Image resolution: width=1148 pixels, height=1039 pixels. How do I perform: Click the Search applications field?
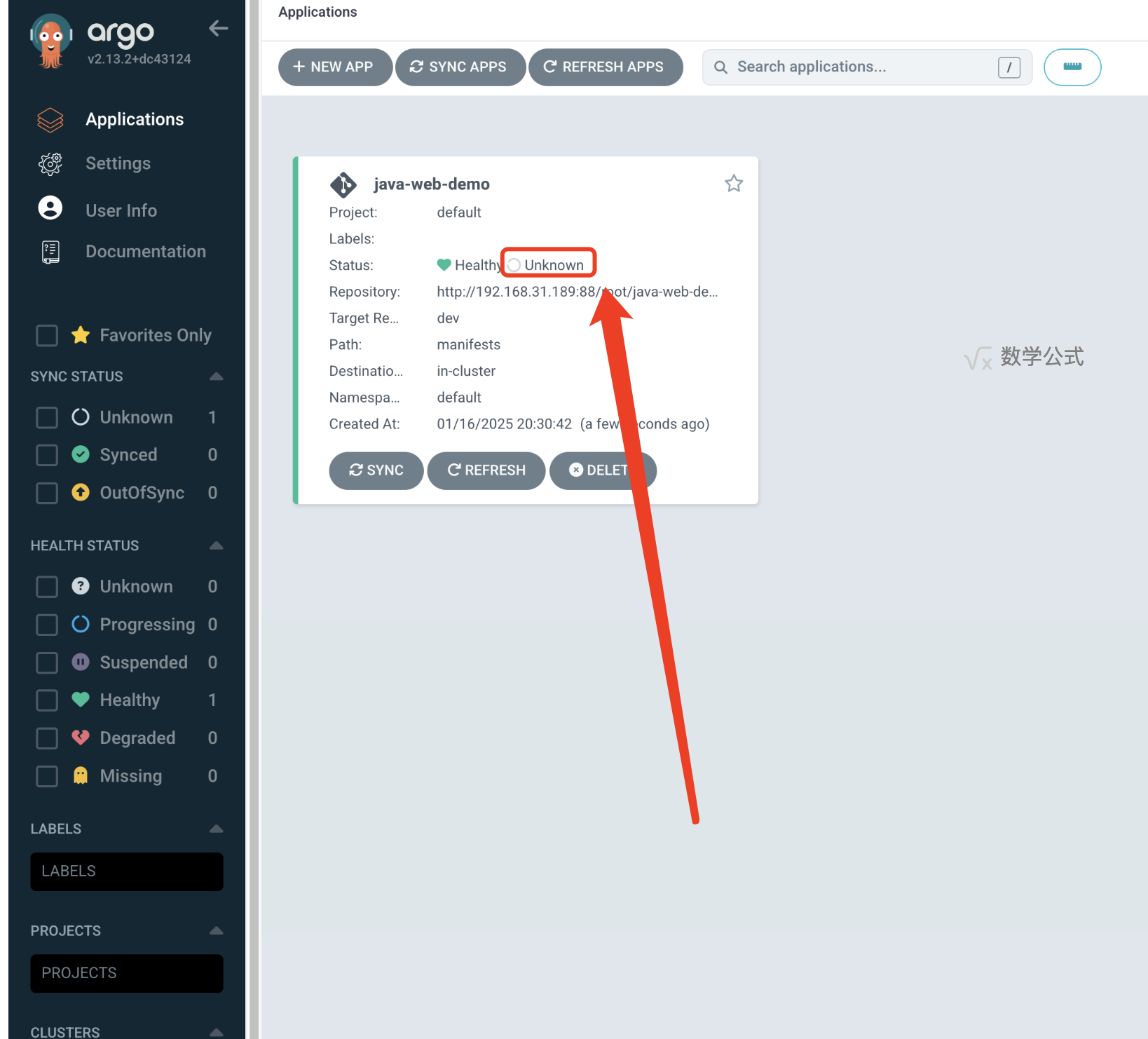(x=867, y=67)
